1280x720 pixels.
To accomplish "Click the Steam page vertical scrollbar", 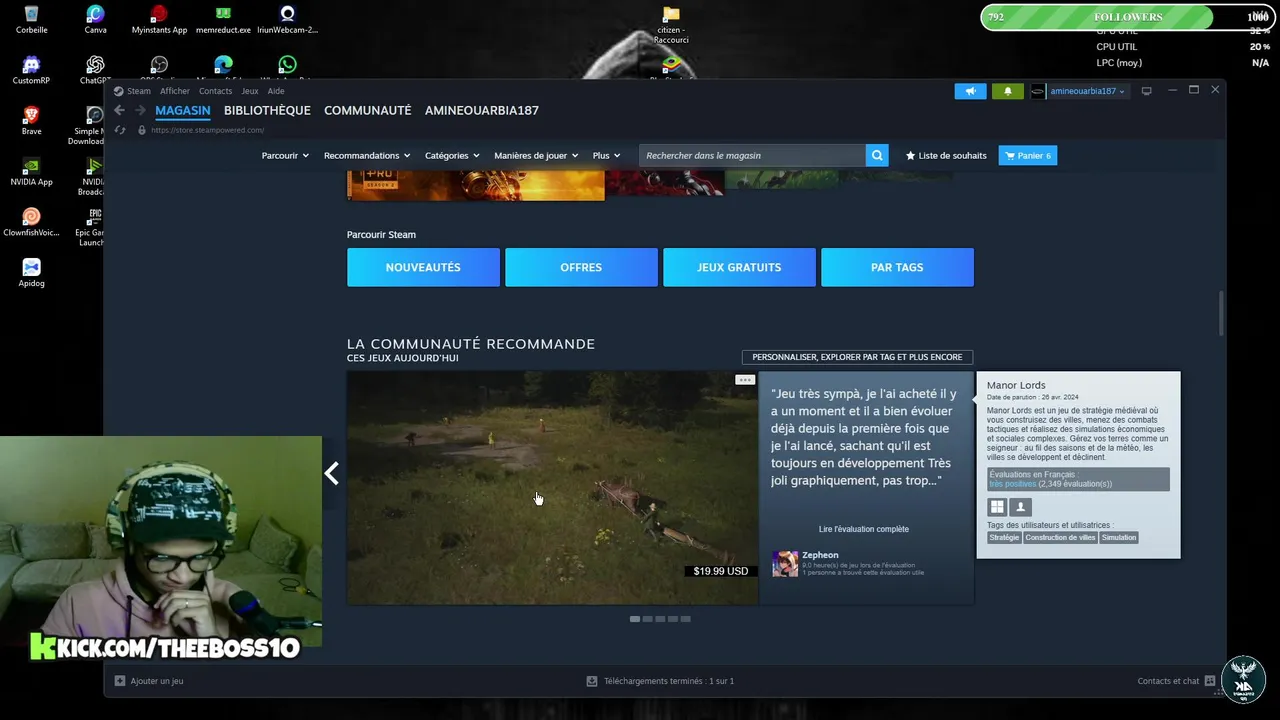I will (x=1221, y=314).
